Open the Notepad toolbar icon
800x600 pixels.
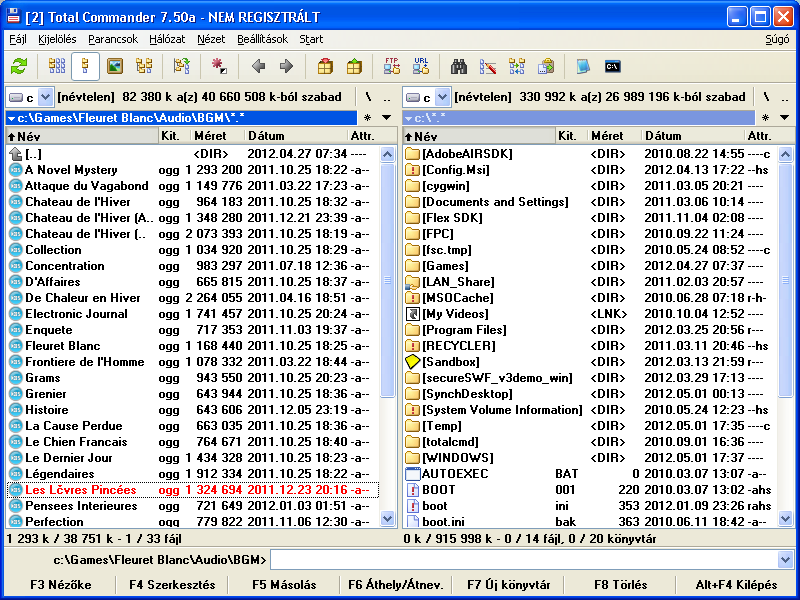point(583,66)
